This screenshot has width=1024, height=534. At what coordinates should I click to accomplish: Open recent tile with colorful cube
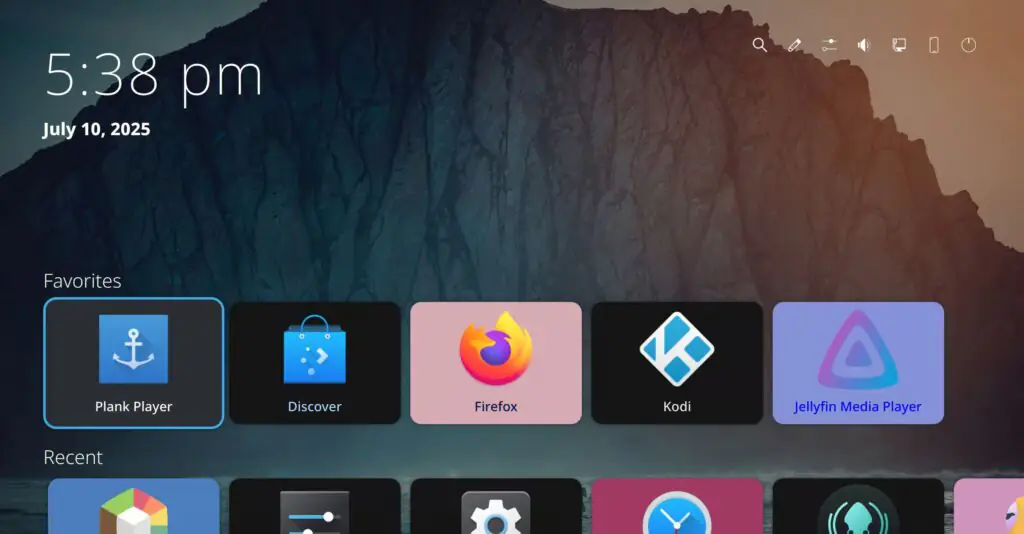pyautogui.click(x=133, y=506)
